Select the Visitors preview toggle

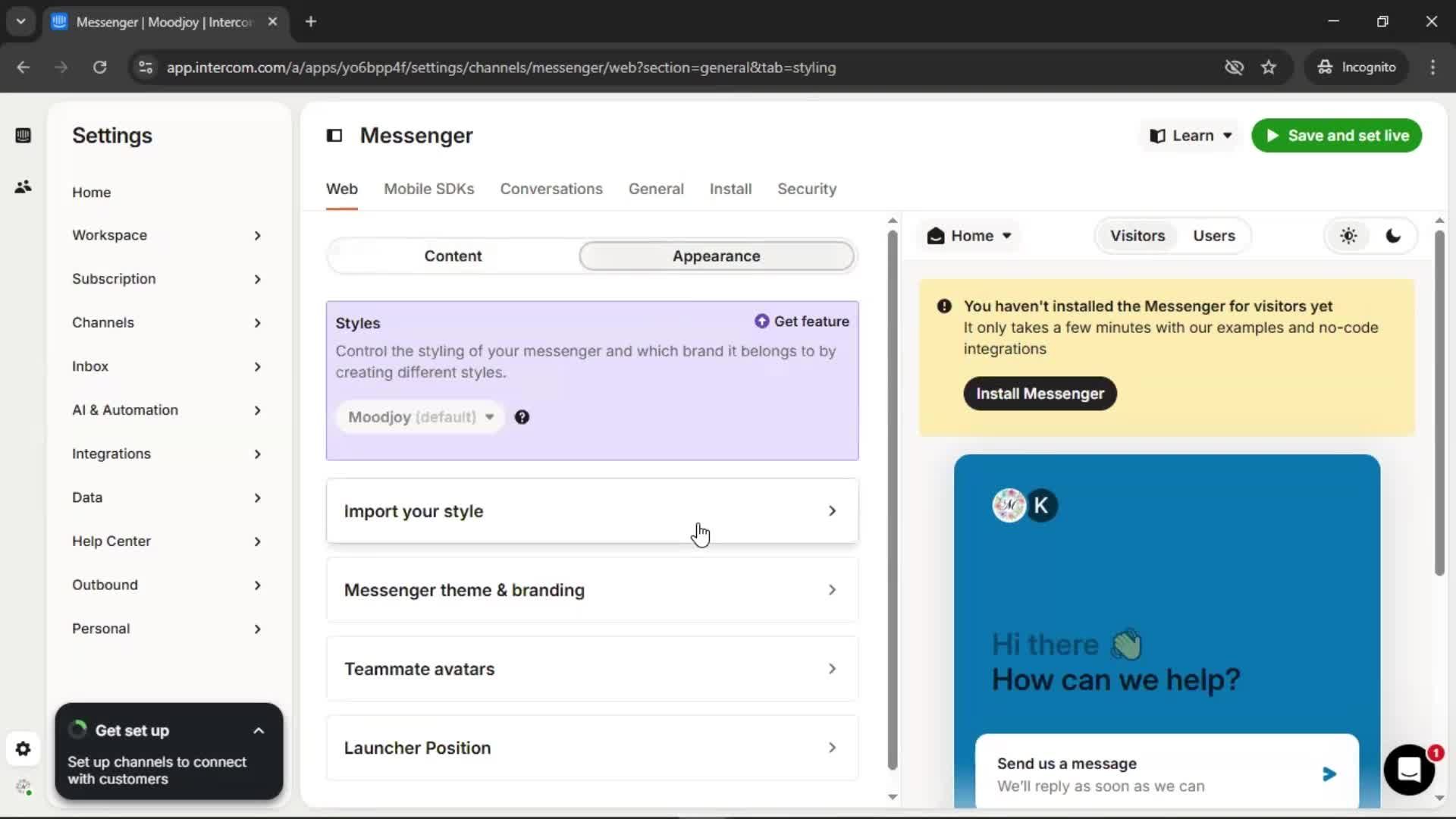tap(1137, 236)
